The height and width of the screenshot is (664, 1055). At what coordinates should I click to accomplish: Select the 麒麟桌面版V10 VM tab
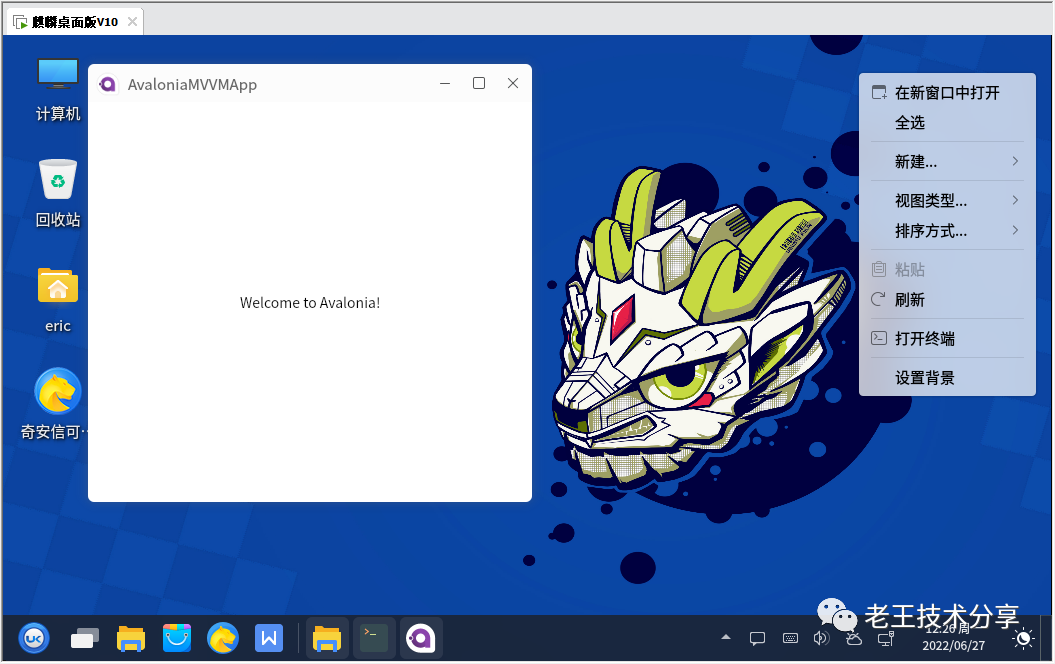pos(75,22)
